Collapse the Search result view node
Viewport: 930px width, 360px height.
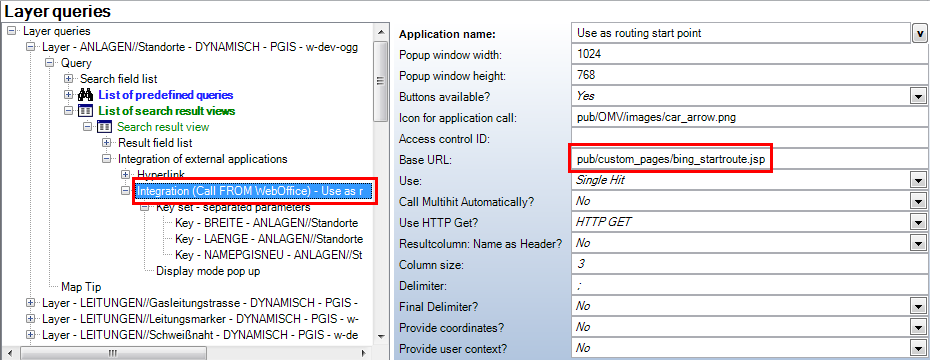pyautogui.click(x=87, y=126)
